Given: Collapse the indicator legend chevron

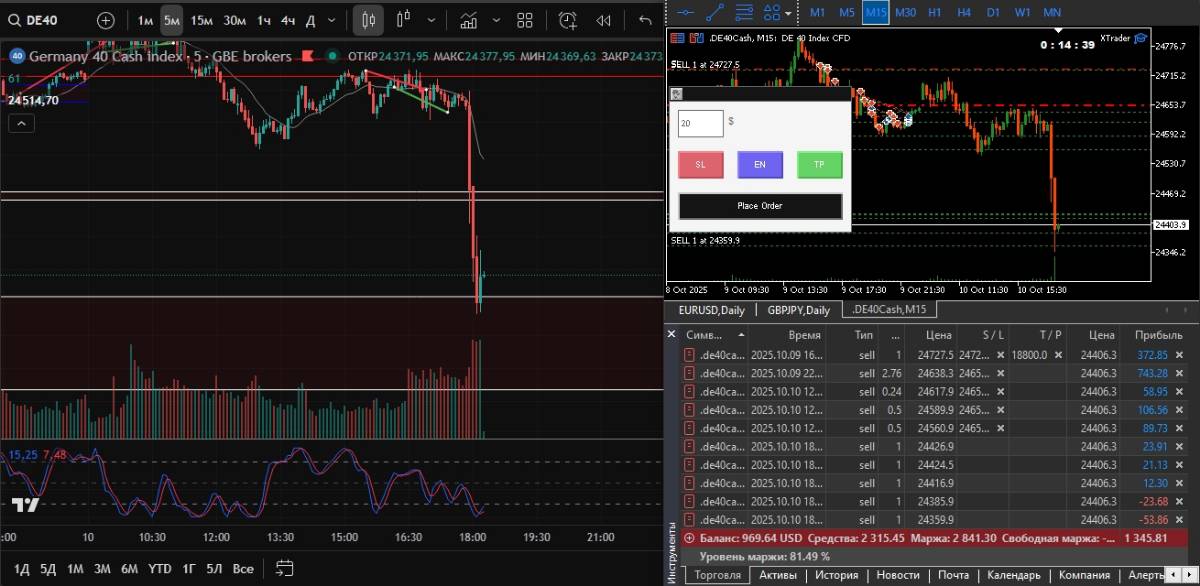Looking at the screenshot, I should tap(20, 123).
